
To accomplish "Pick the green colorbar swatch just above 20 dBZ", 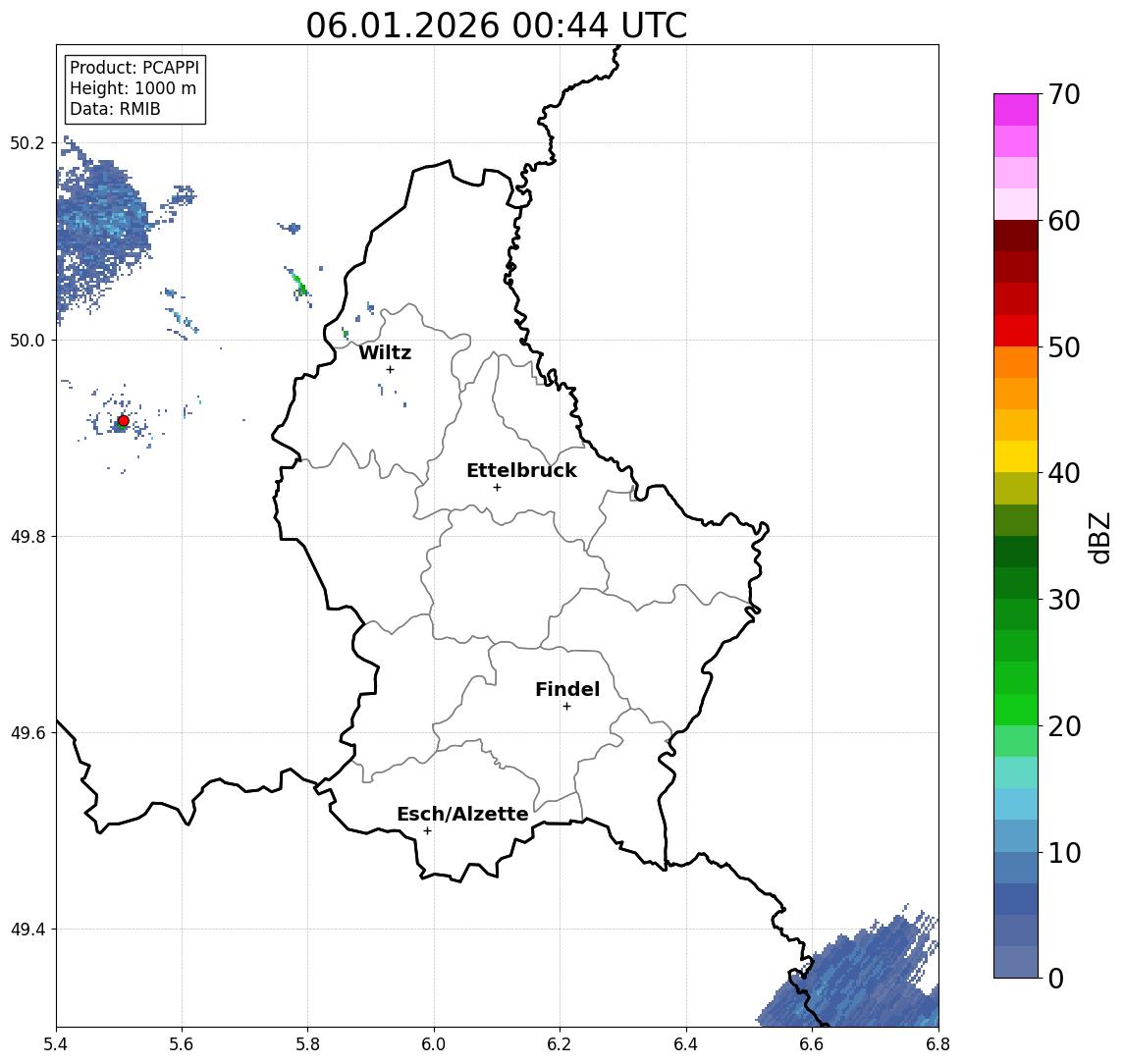I will 1016,709.
